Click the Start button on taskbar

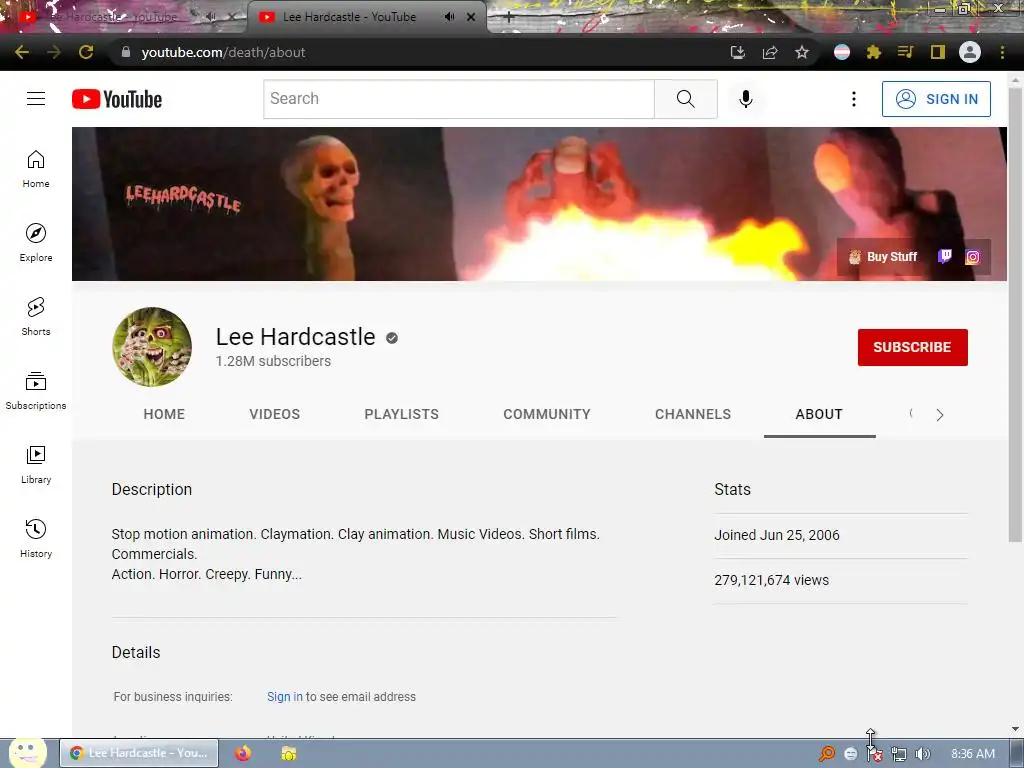coord(27,753)
